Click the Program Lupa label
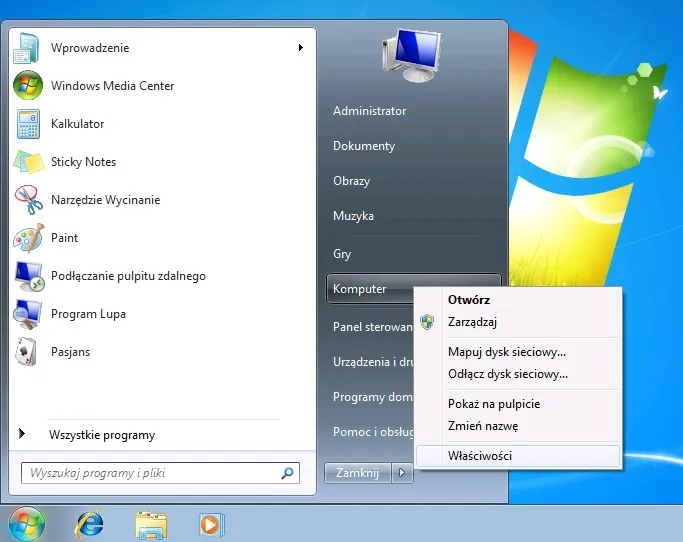 tap(88, 314)
